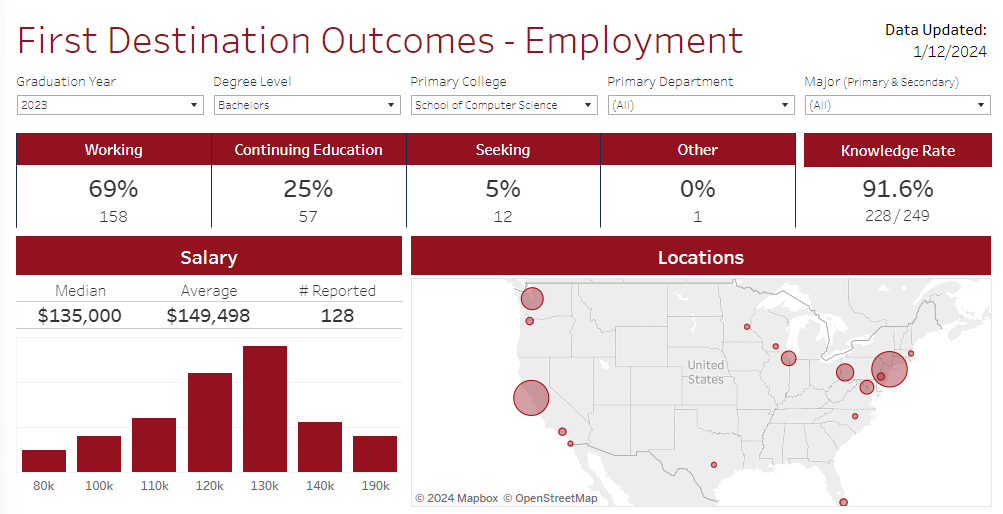
Task: Click the Seeking count 12
Action: [x=503, y=217]
